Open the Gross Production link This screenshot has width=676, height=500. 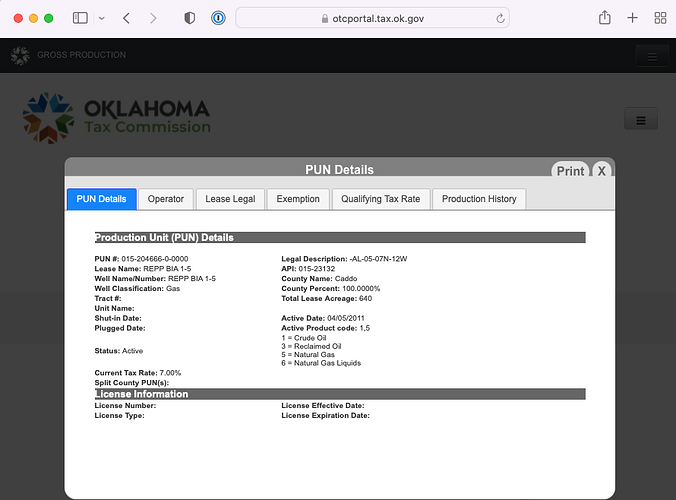pyautogui.click(x=81, y=55)
